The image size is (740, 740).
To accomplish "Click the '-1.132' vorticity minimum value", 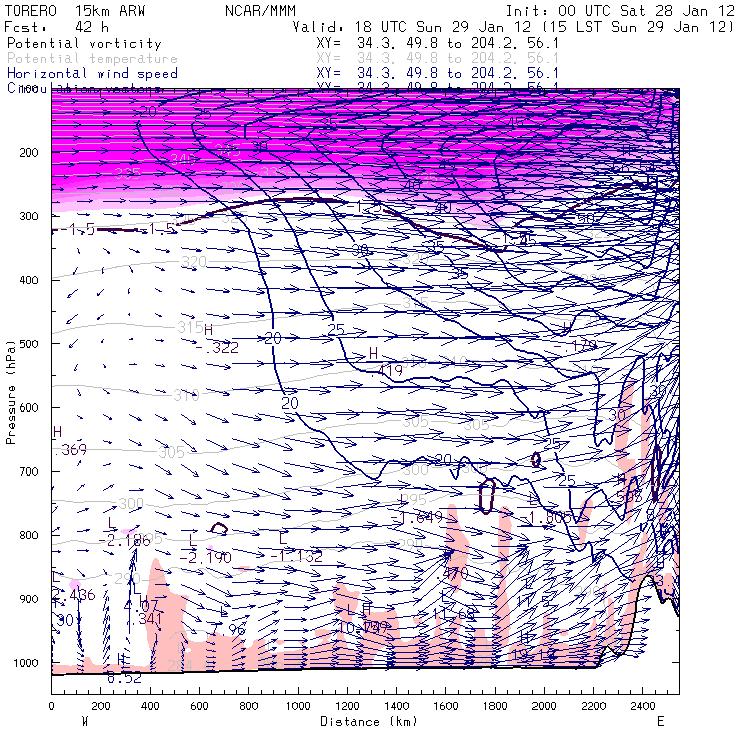I will 296,556.
